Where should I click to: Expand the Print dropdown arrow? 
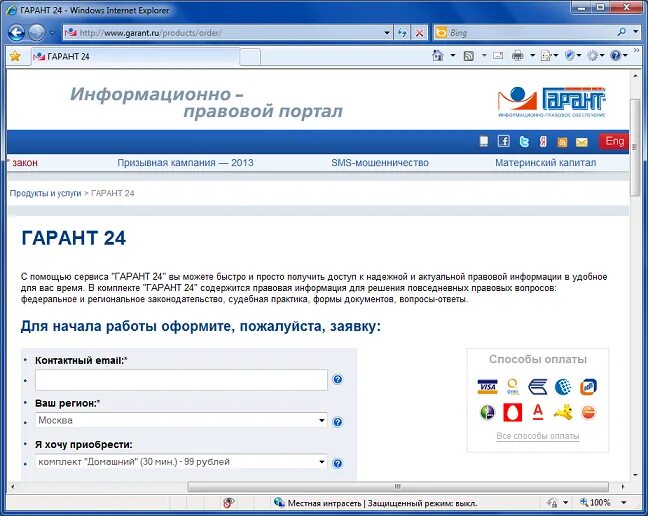[x=533, y=55]
